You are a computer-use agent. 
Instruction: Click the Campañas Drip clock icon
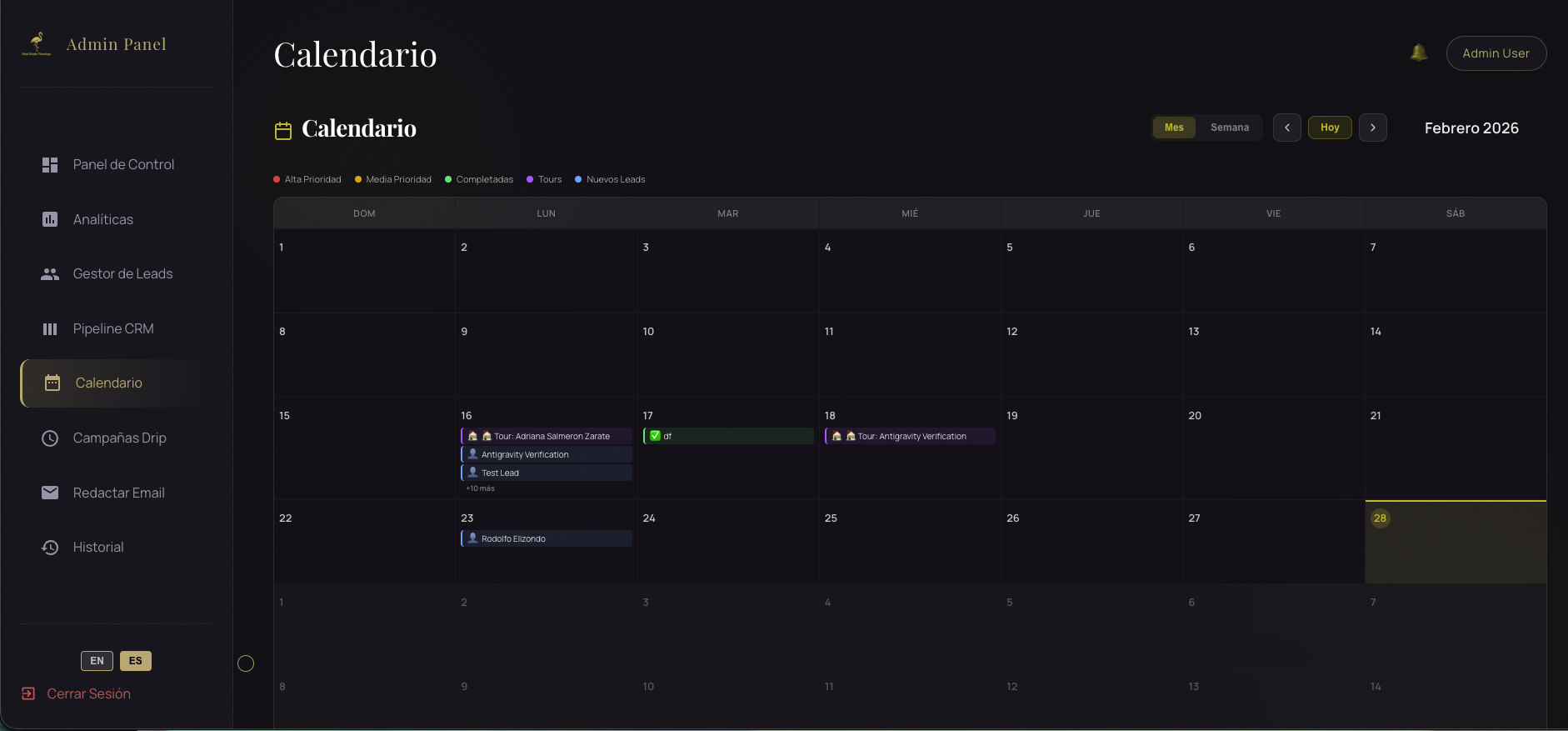pos(50,438)
